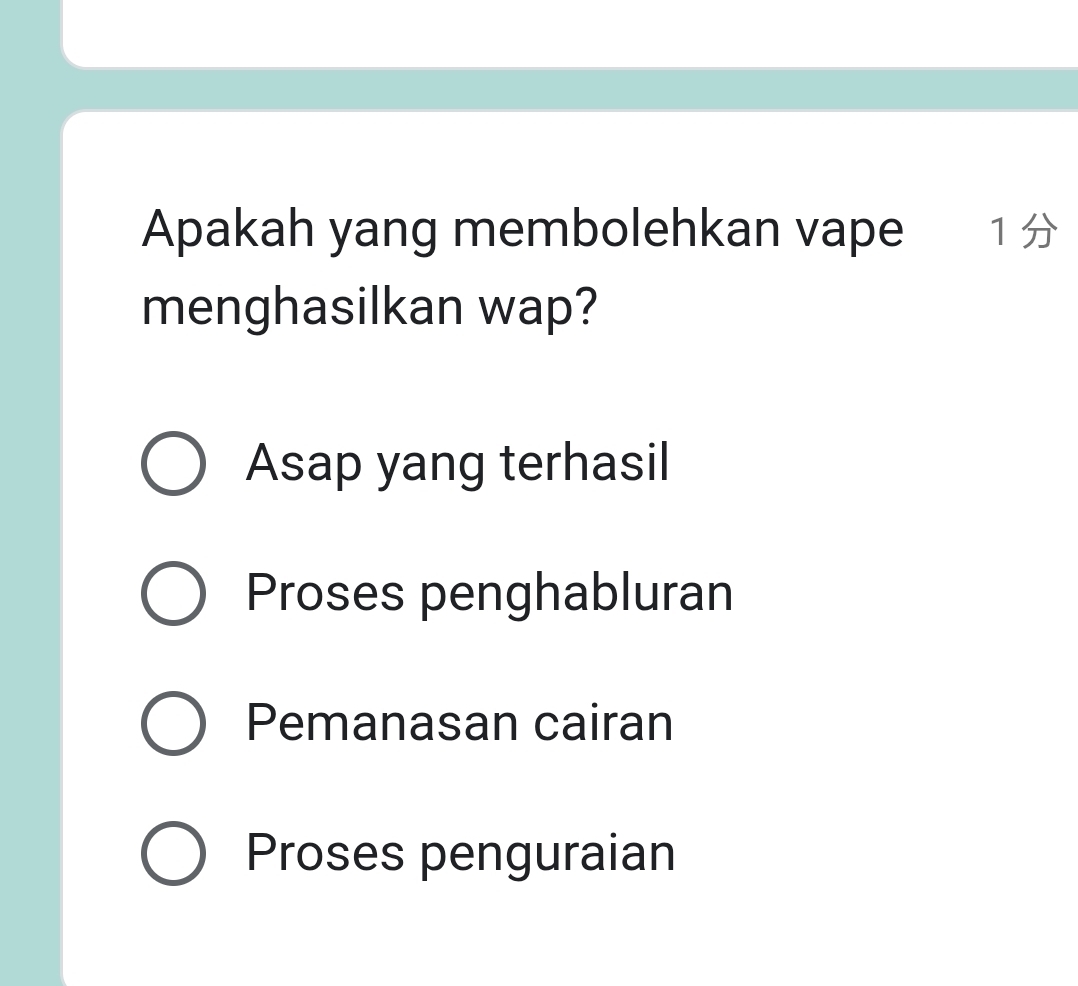Select the radio button for Asap yang terhasil
The width and height of the screenshot is (1078, 986).
[x=173, y=464]
